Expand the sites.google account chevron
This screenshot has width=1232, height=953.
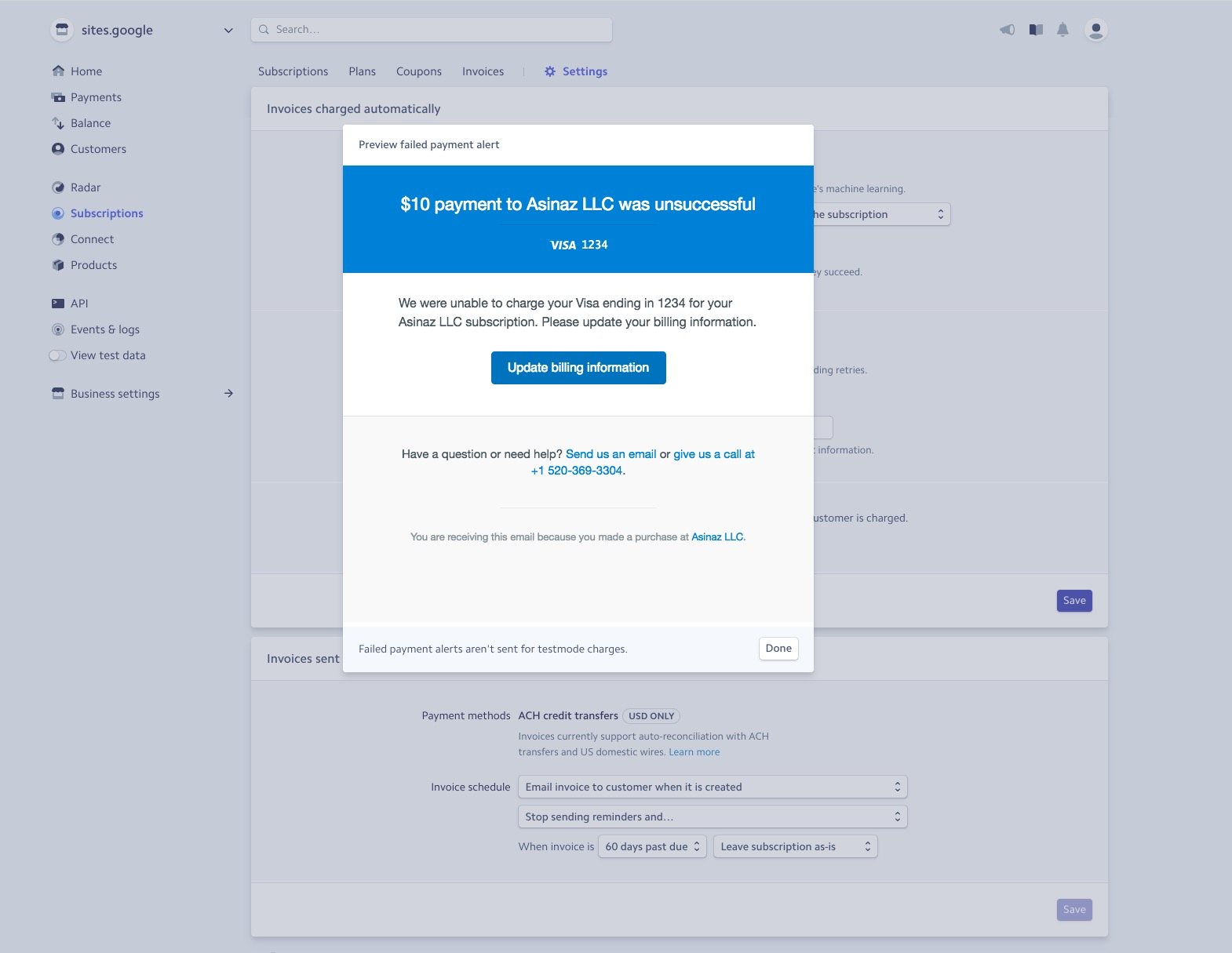[x=228, y=31]
